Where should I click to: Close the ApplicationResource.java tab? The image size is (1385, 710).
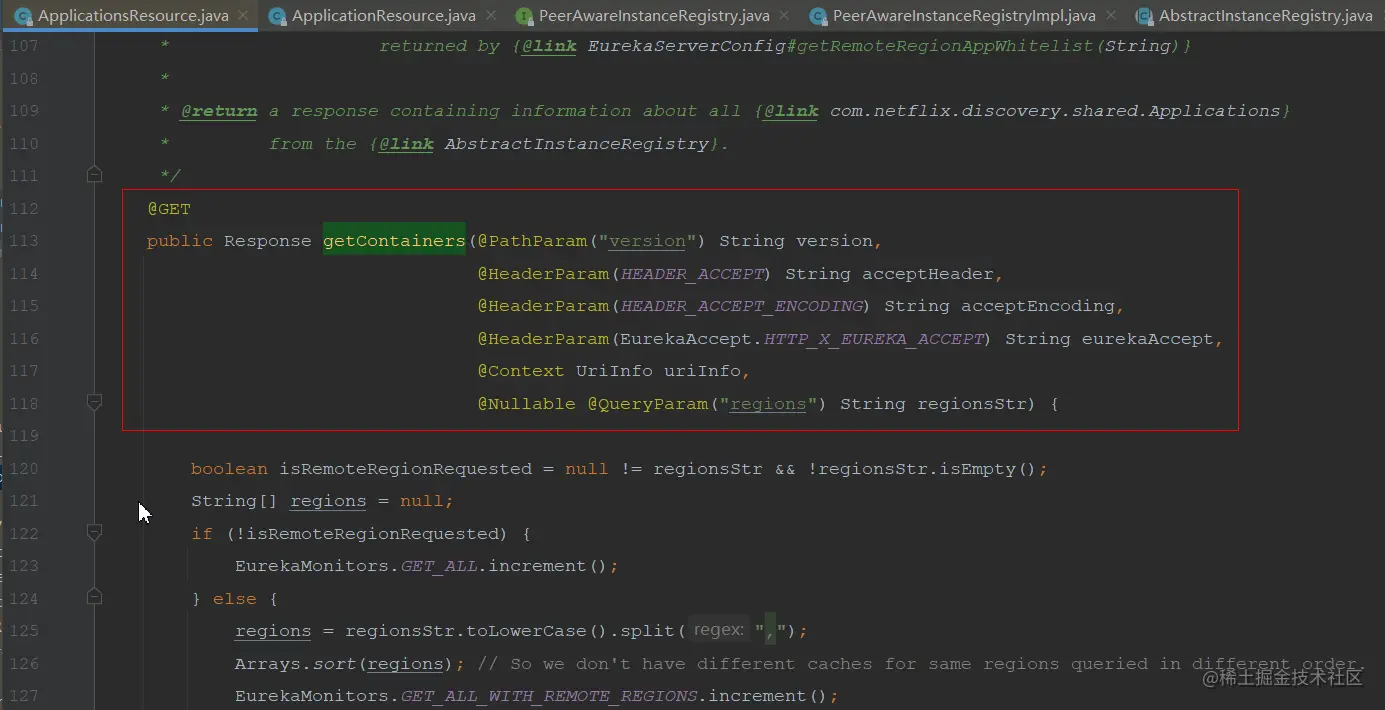490,16
